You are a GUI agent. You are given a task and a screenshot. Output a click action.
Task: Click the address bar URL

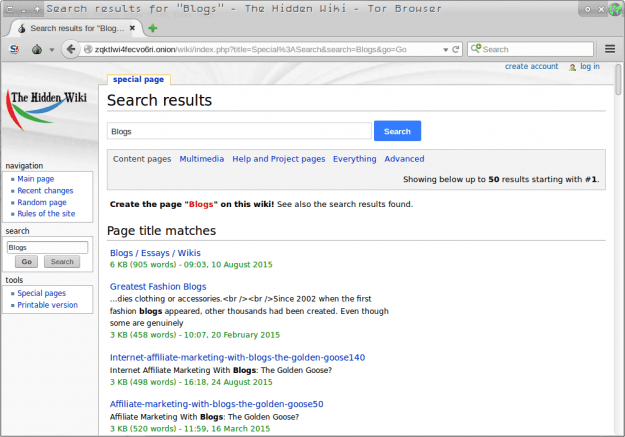tap(250, 49)
